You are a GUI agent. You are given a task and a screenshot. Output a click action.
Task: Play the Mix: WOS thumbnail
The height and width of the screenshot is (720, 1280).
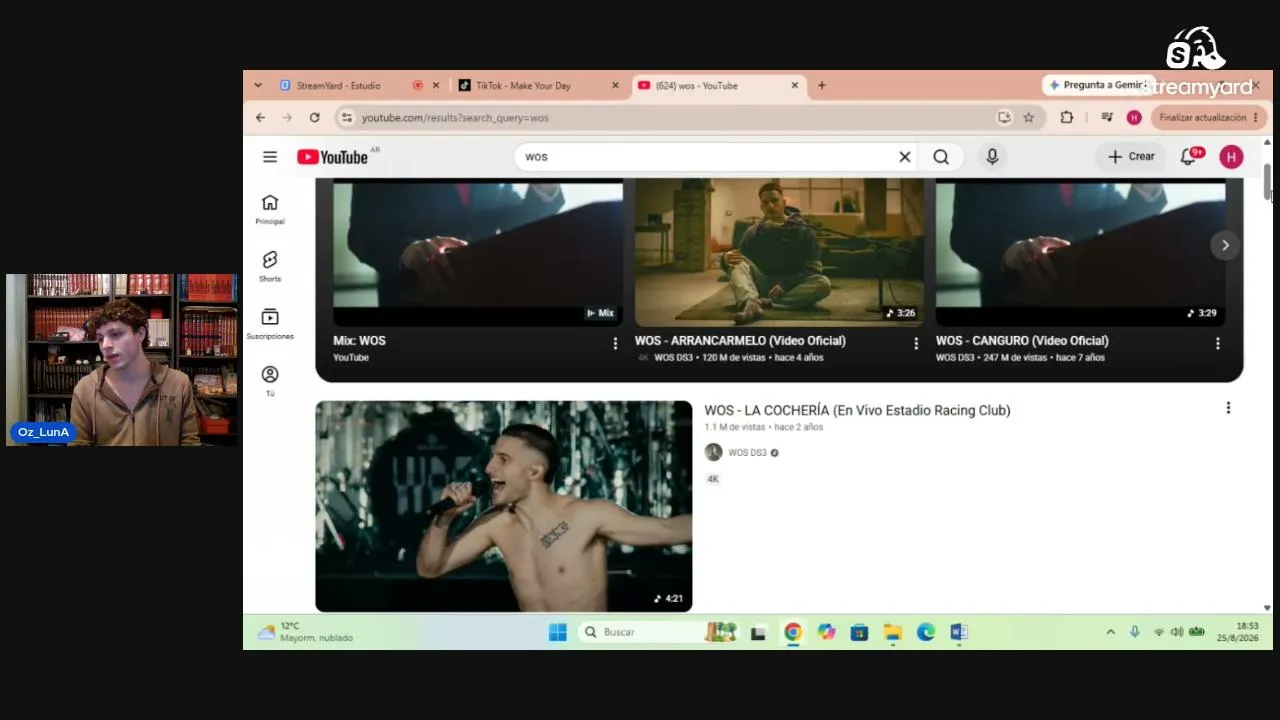(x=478, y=253)
